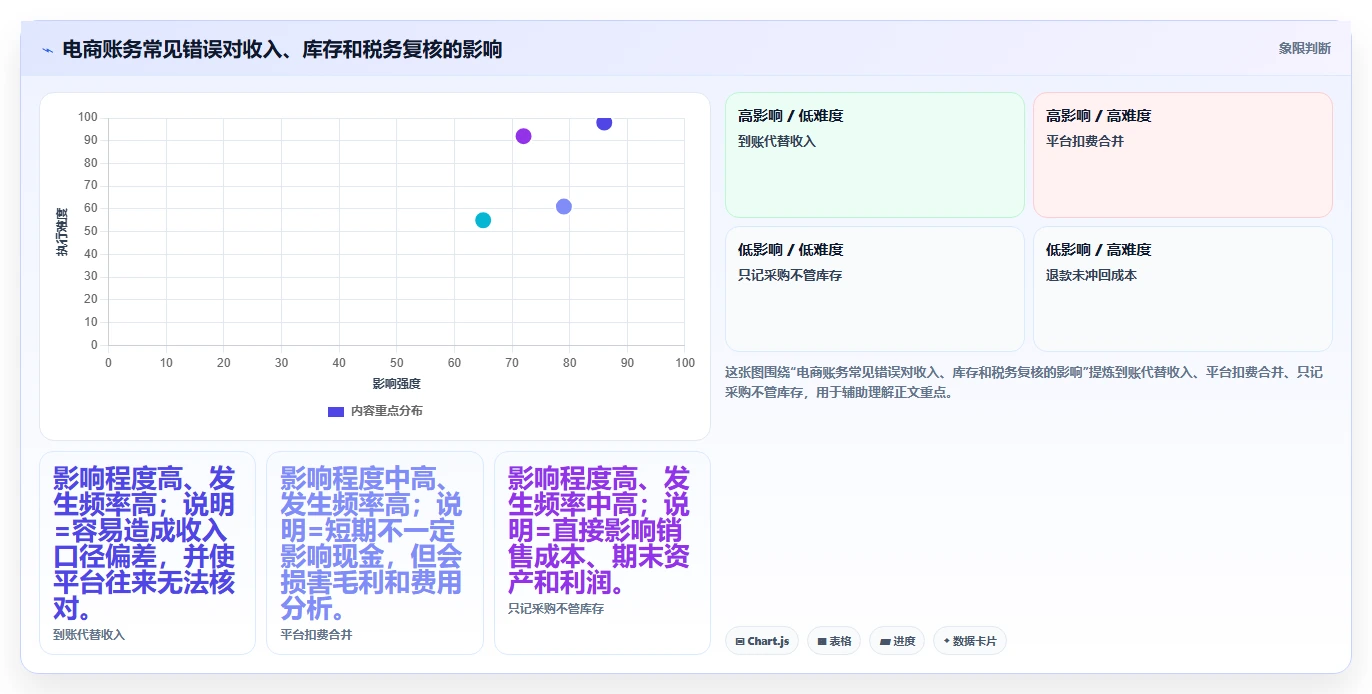Click the Chart.js tag
Screen dimensions: 1372x694
pyautogui.click(x=762, y=641)
